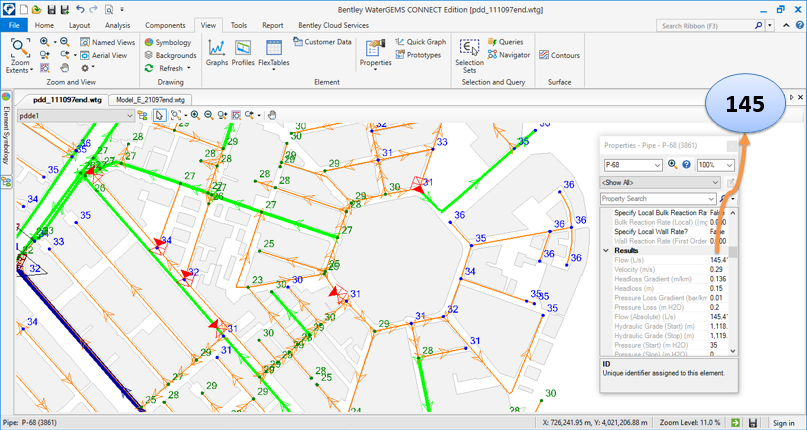Open the view settings gear dropdown
The image size is (807, 430).
click(x=93, y=67)
